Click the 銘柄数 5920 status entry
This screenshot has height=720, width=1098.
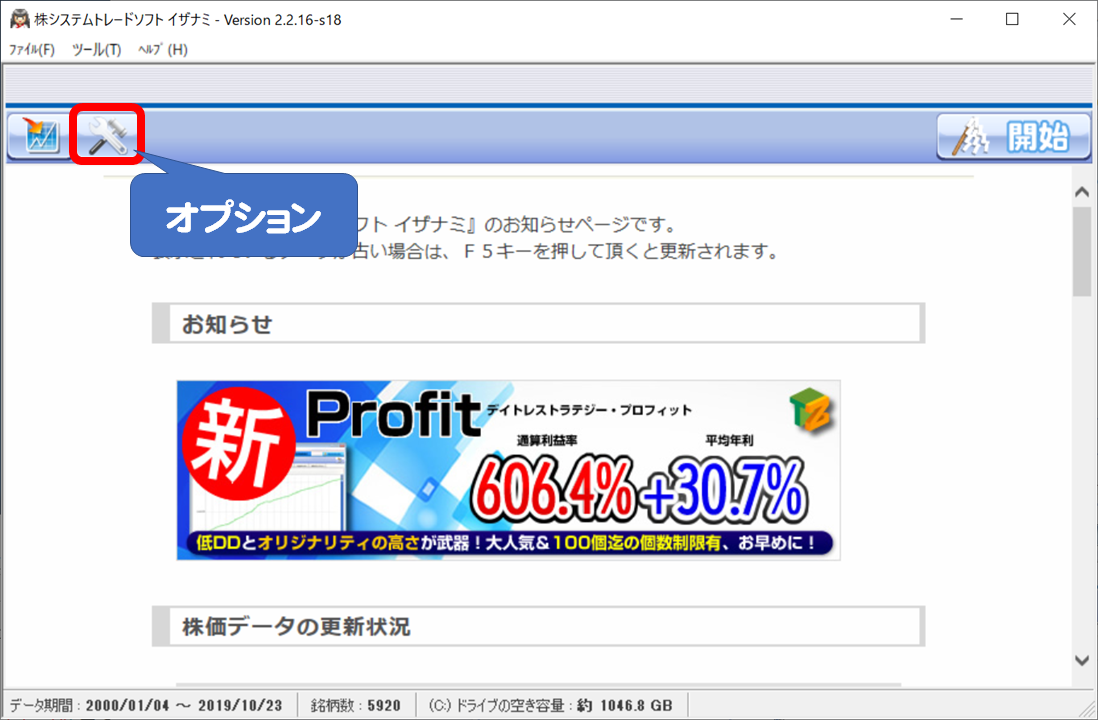click(356, 705)
